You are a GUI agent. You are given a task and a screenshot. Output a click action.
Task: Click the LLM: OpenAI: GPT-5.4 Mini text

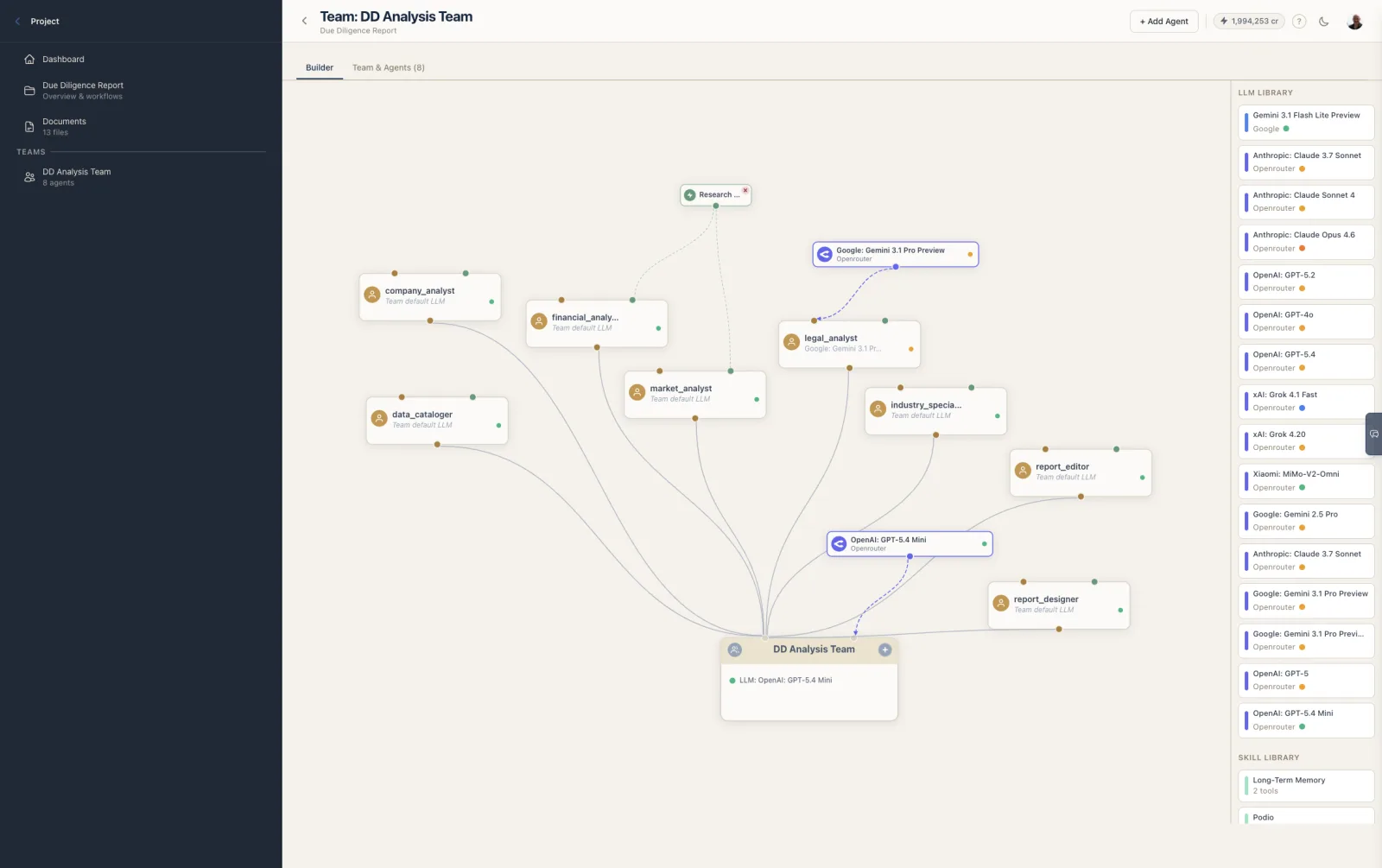click(x=785, y=681)
